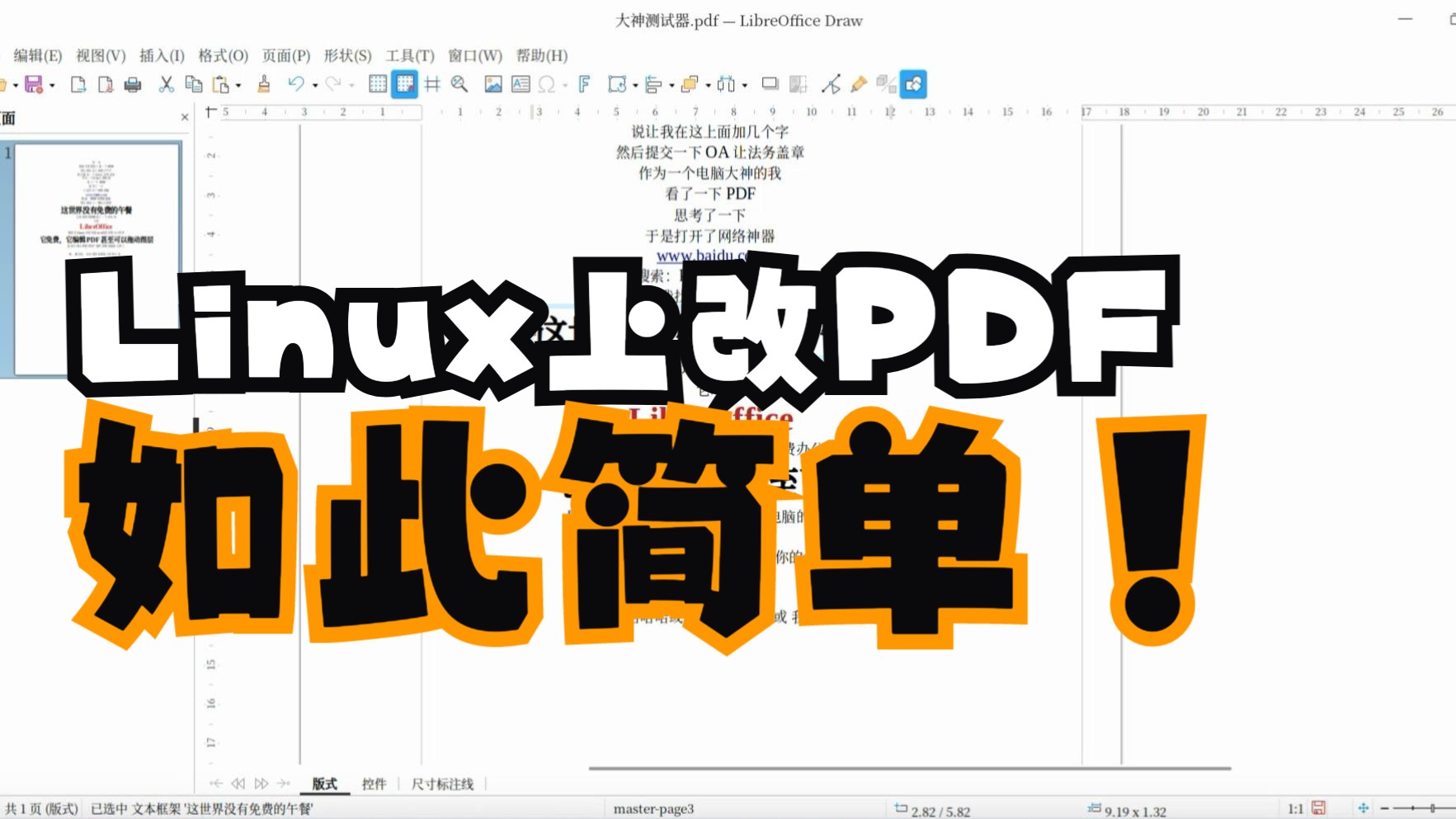Open the 视图(V) menu
Viewport: 1456px width, 819px height.
(101, 55)
